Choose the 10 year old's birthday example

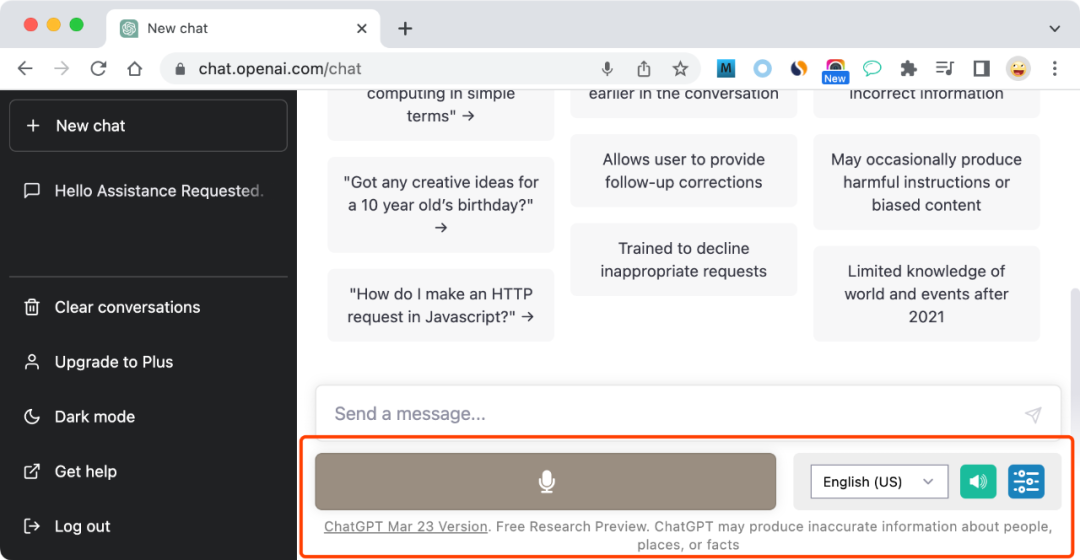441,205
